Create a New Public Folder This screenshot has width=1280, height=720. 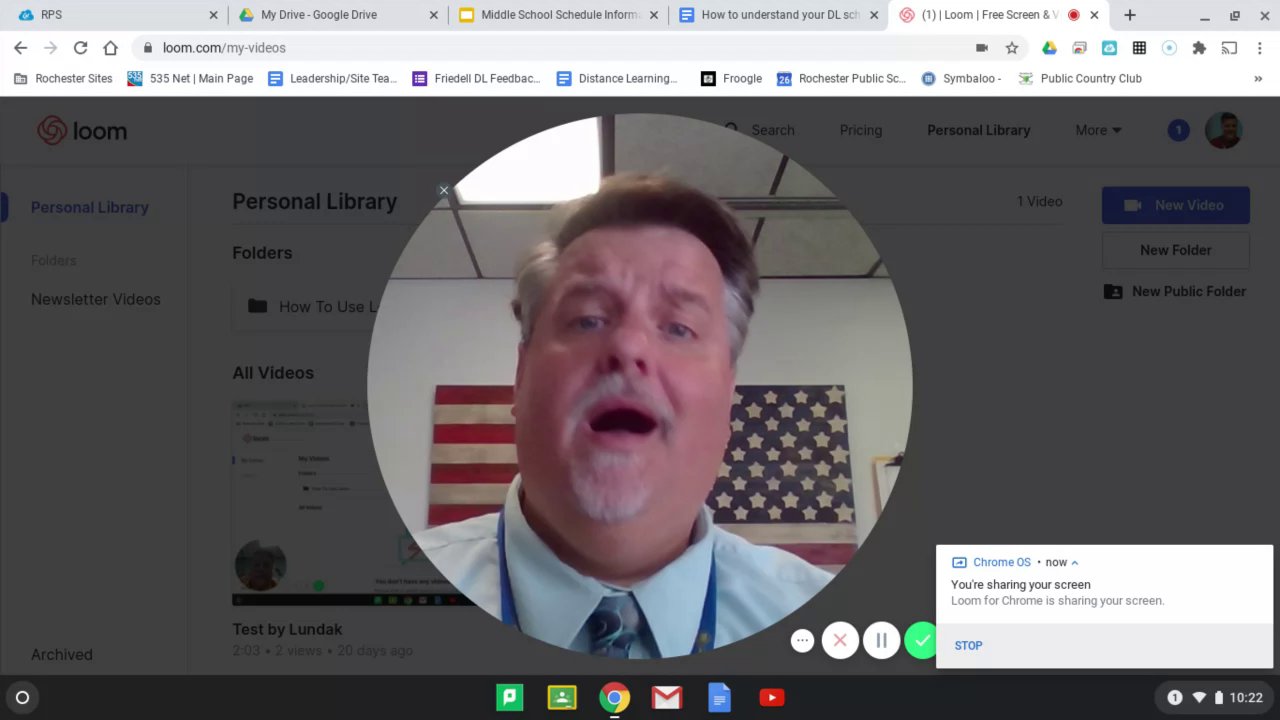(x=1176, y=291)
